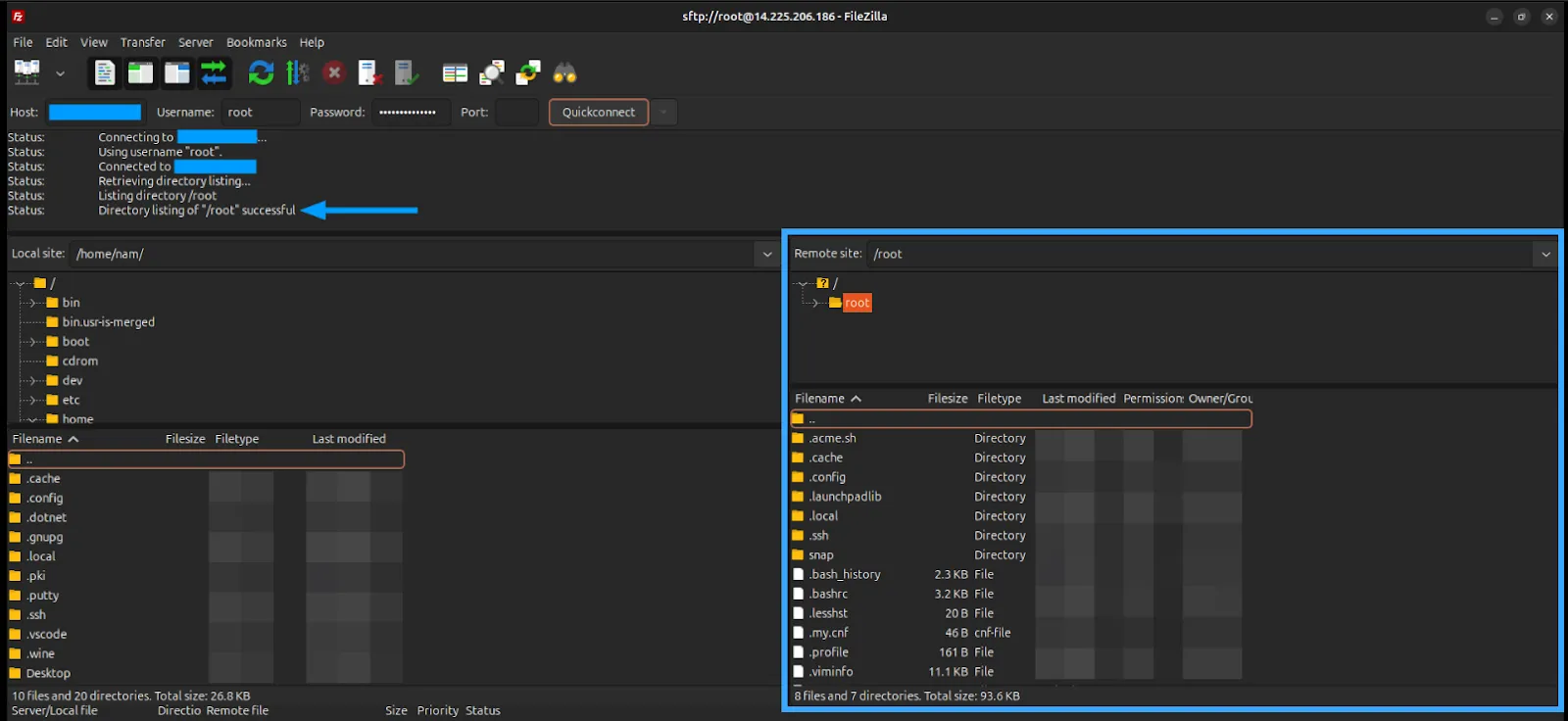Open the Local site path dropdown
This screenshot has width=1568, height=721.
pyautogui.click(x=767, y=254)
